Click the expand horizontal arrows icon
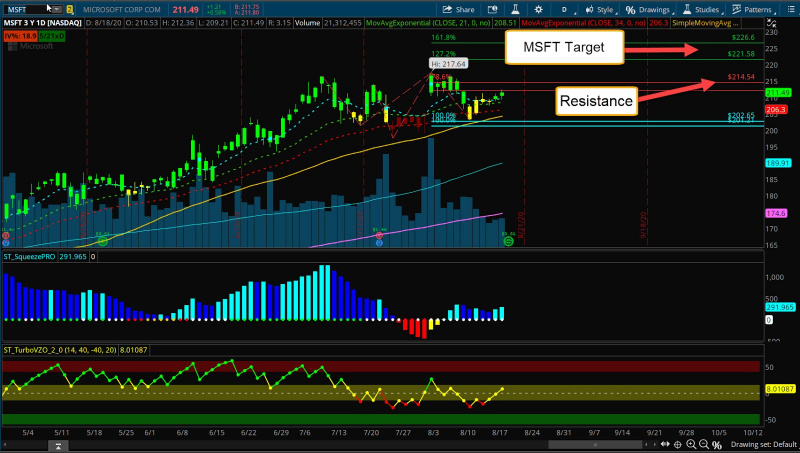 (665, 444)
